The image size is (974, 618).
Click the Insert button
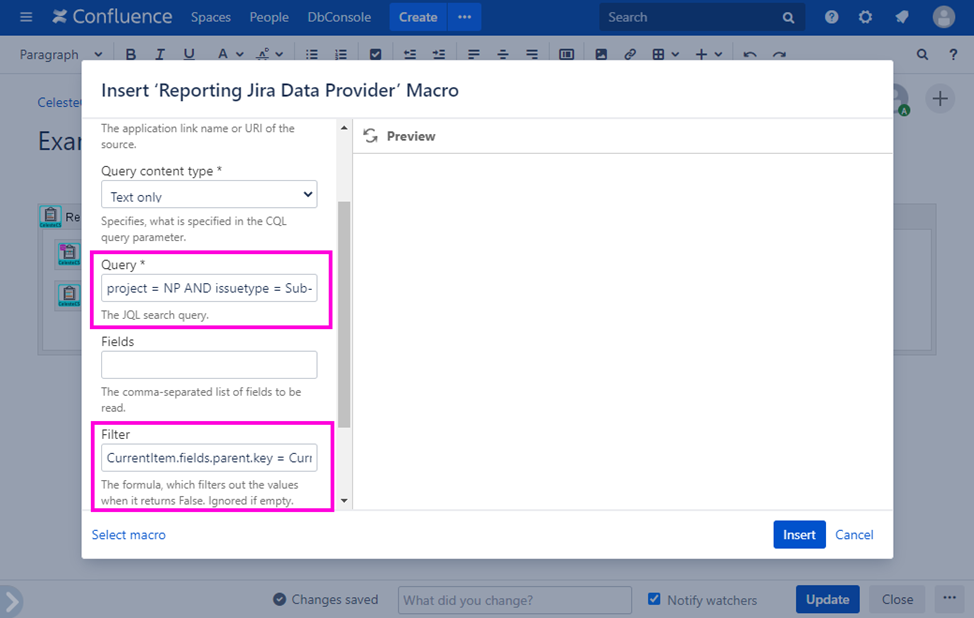tap(799, 535)
